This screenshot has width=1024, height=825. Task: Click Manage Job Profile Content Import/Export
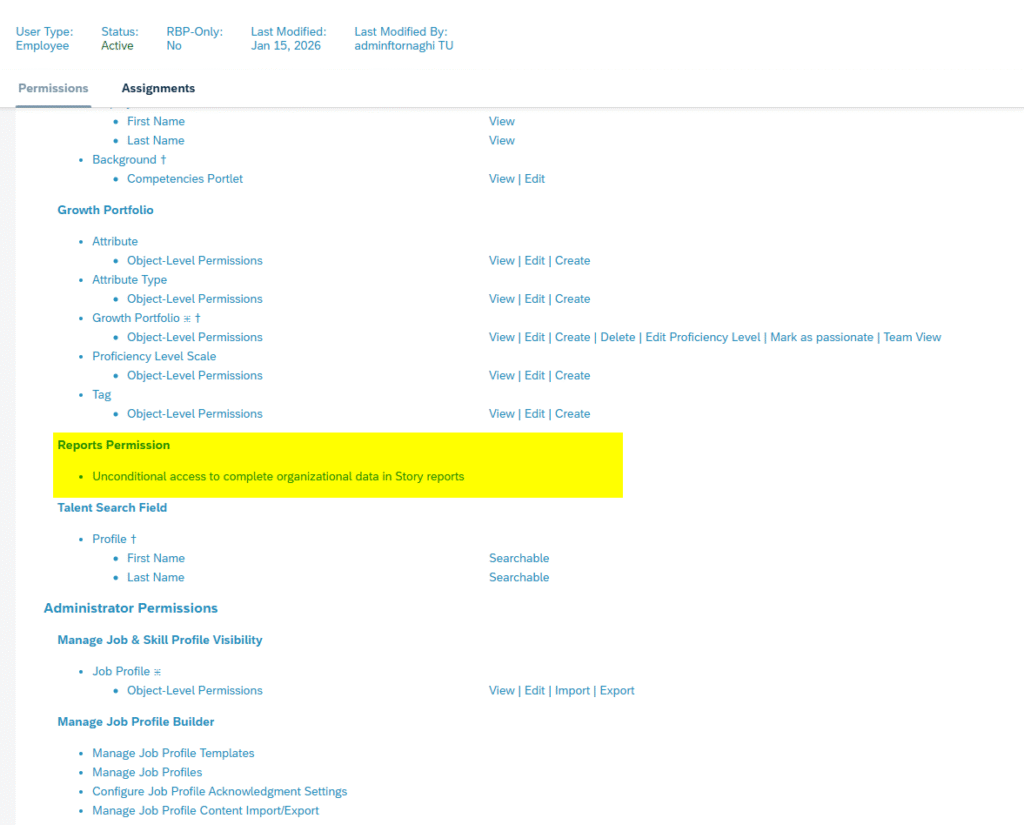pyautogui.click(x=205, y=810)
